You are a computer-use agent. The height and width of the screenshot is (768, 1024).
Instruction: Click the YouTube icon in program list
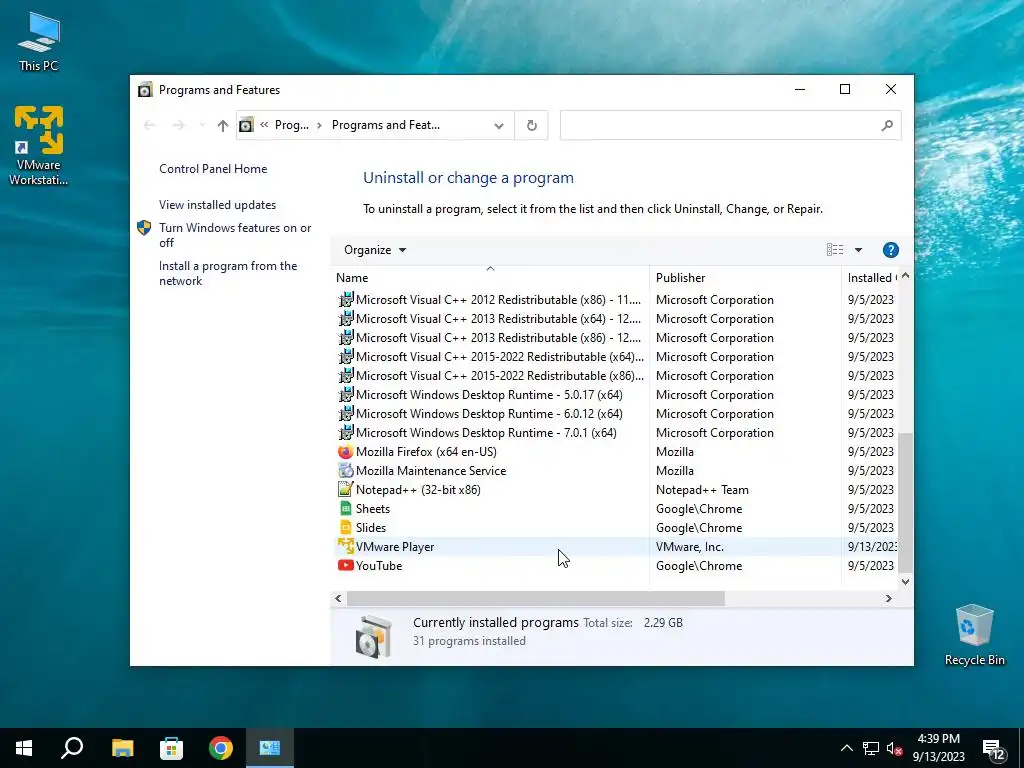pos(345,565)
